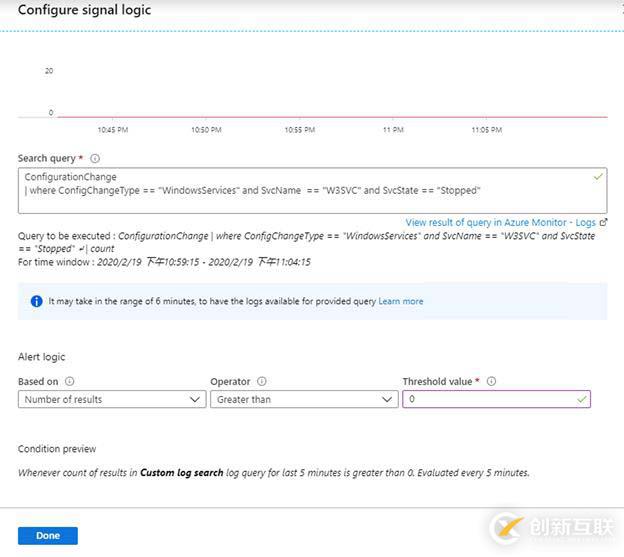Click info icon beside Operator label
The image size is (624, 557).
(261, 381)
